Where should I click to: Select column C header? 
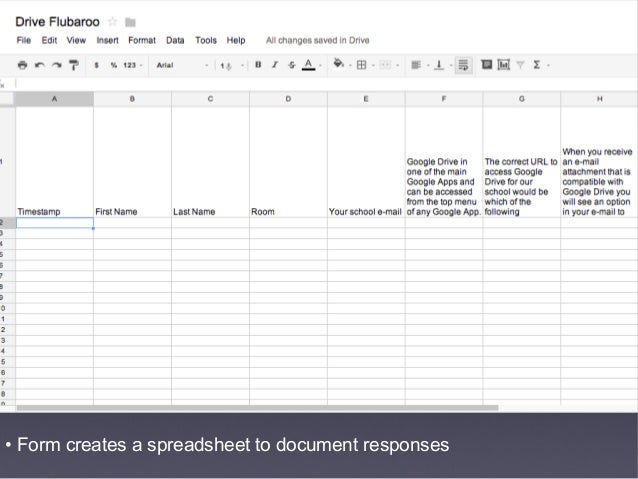click(210, 99)
